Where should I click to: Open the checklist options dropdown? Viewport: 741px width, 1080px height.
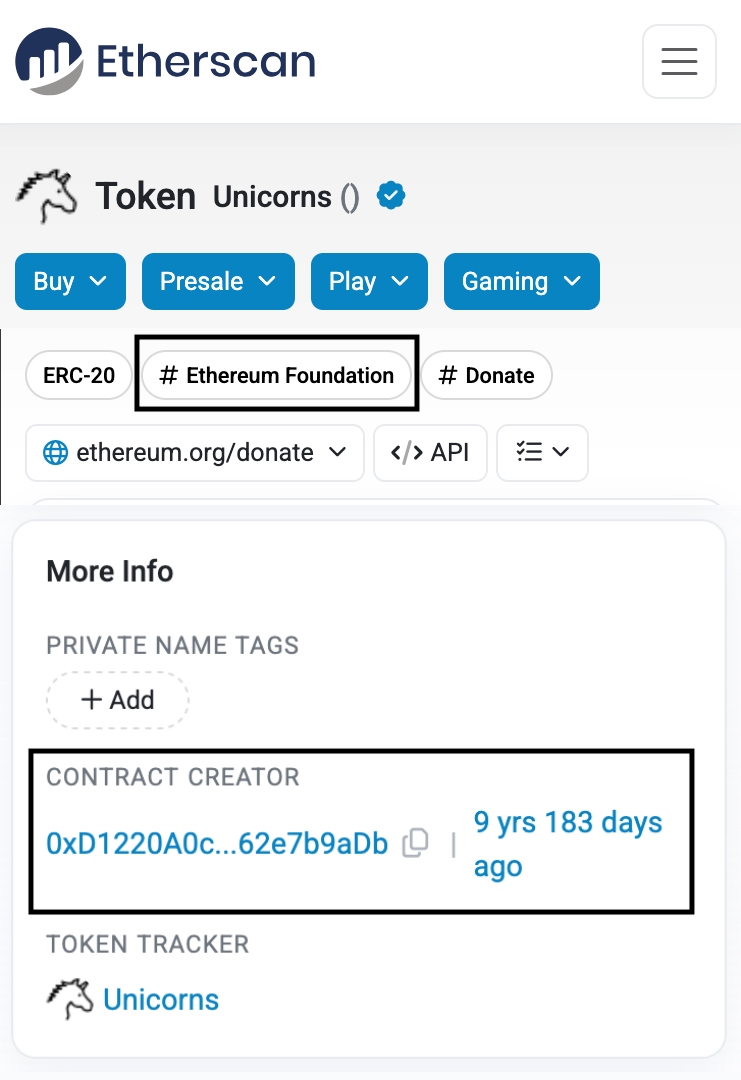click(x=542, y=452)
